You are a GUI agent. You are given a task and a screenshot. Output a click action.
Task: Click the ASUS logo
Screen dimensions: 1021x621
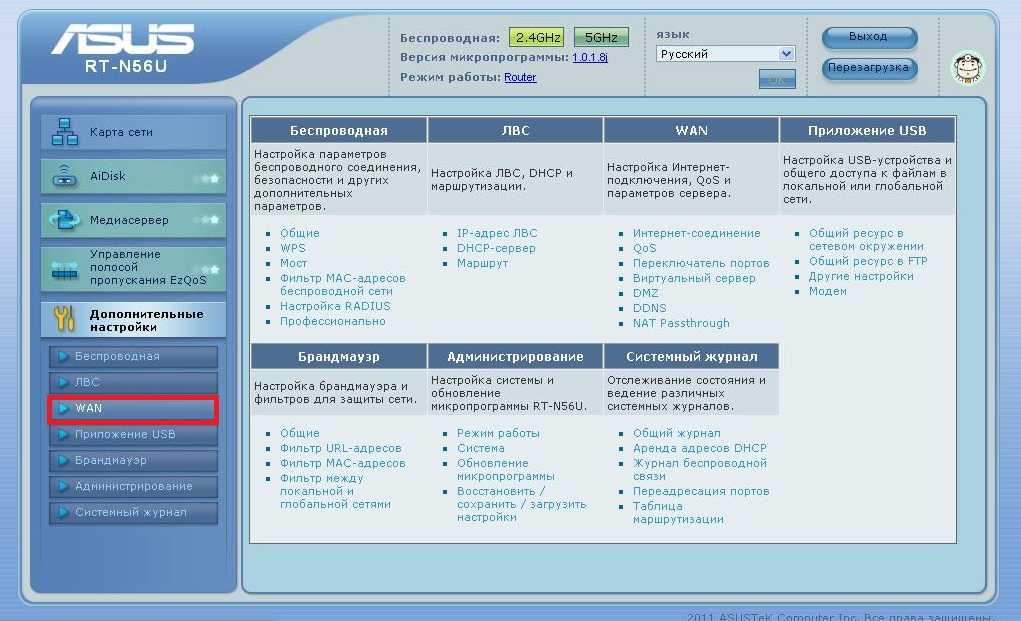pos(123,40)
